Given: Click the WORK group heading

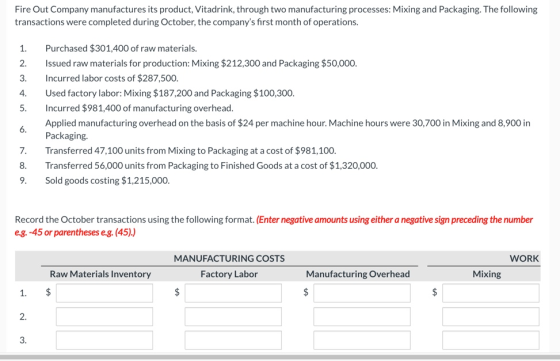Looking at the screenshot, I should coord(524,258).
